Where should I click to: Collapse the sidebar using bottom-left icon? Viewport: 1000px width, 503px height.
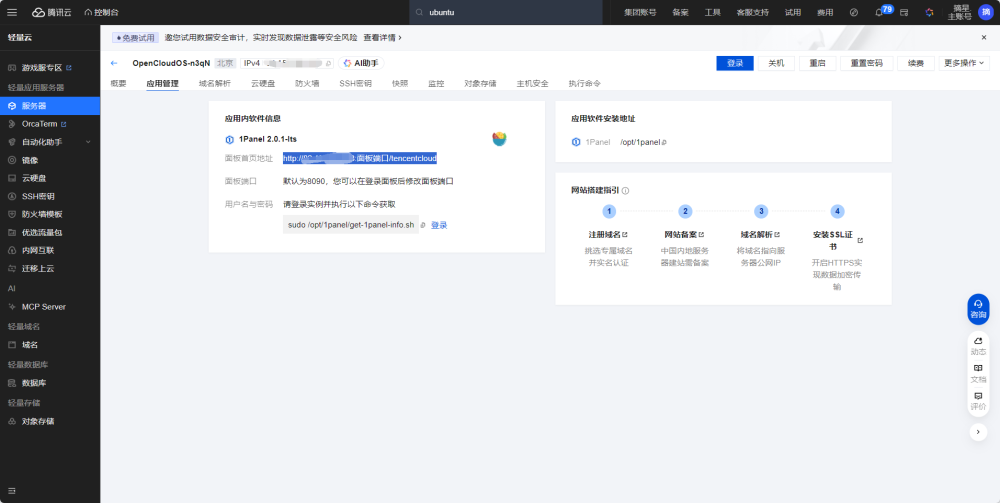(11, 490)
